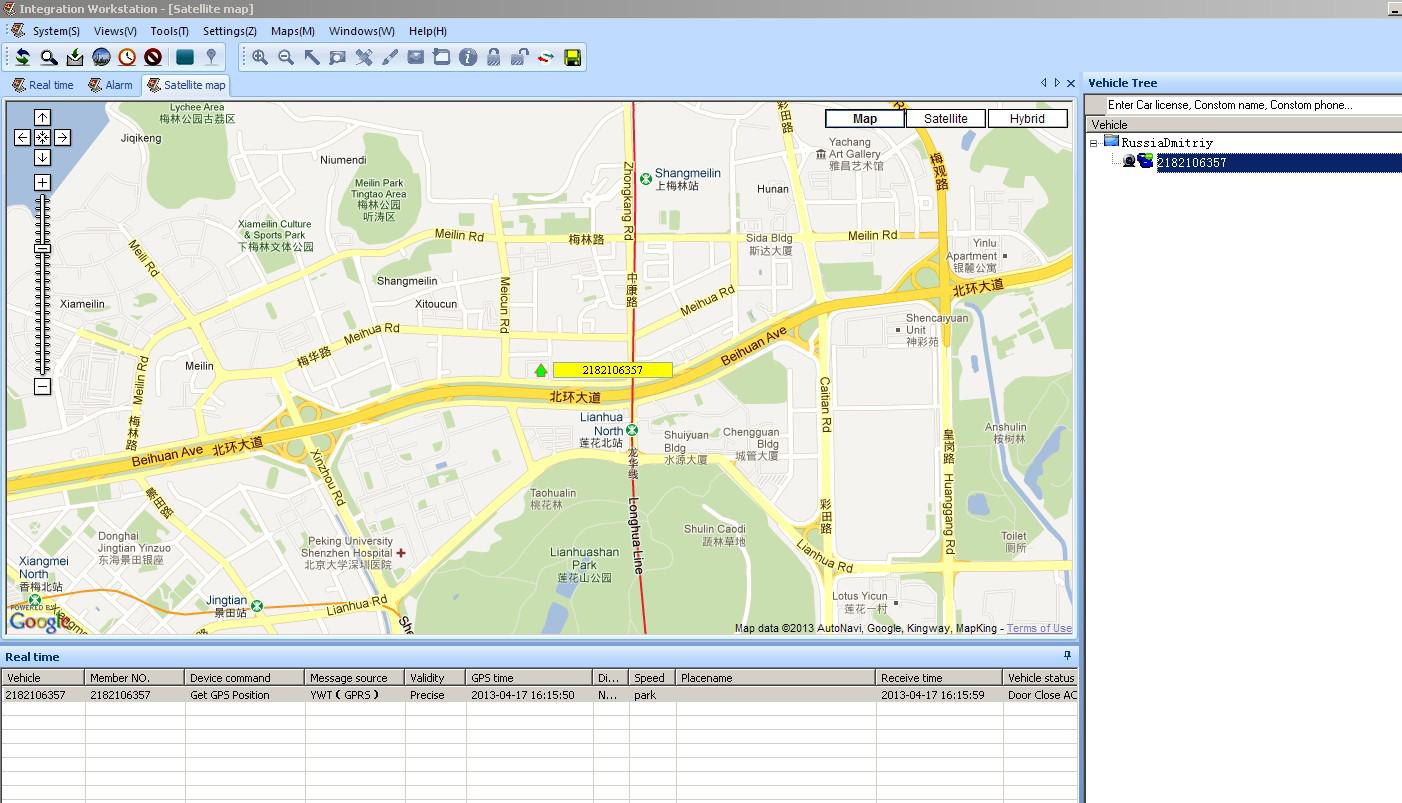Open the Maps(M) menu
Viewport: 1402px width, 803px height.
pyautogui.click(x=292, y=31)
